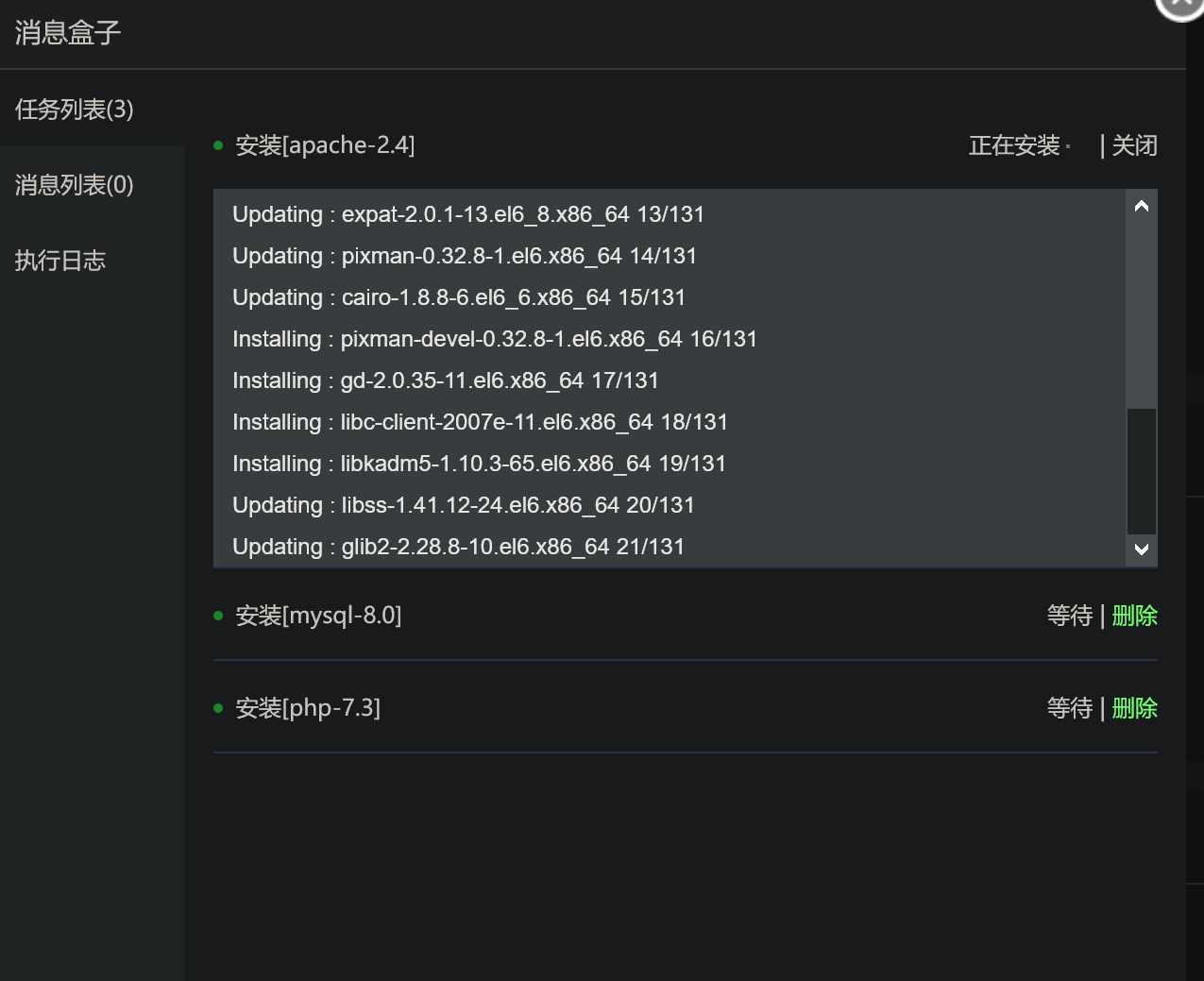Click the 消息盒子 dialog title
This screenshot has height=981, width=1204.
coord(68,33)
